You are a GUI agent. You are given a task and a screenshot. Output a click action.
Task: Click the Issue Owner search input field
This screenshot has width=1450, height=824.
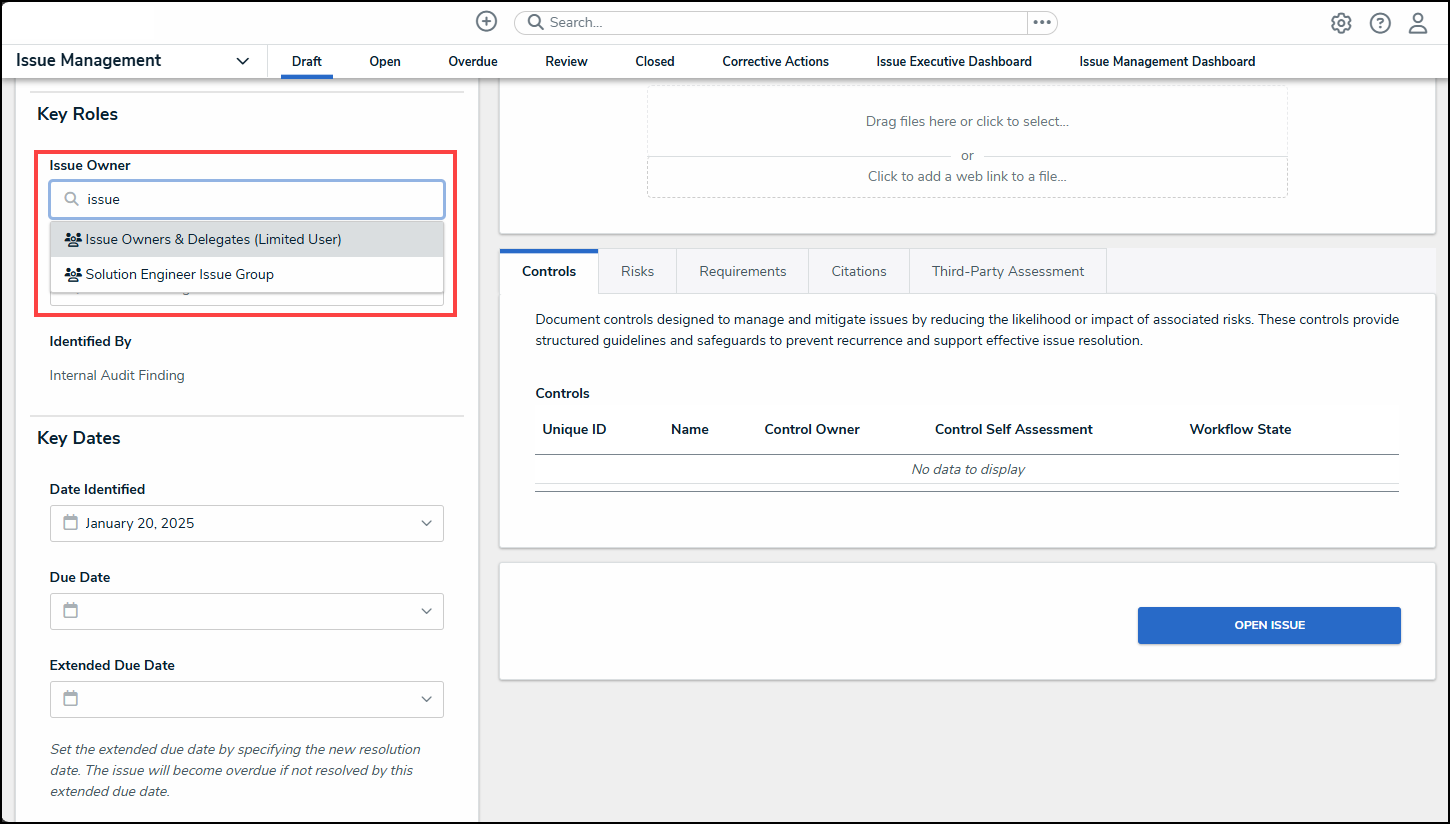260,199
